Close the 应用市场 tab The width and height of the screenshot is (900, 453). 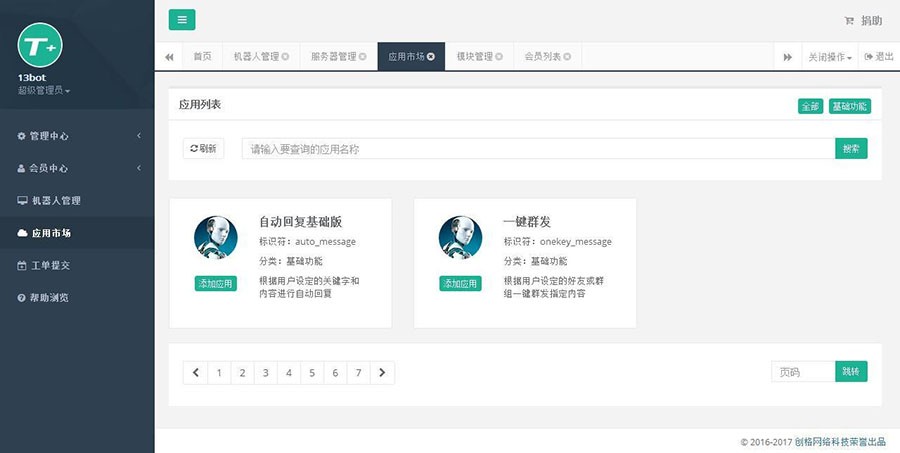coord(431,57)
